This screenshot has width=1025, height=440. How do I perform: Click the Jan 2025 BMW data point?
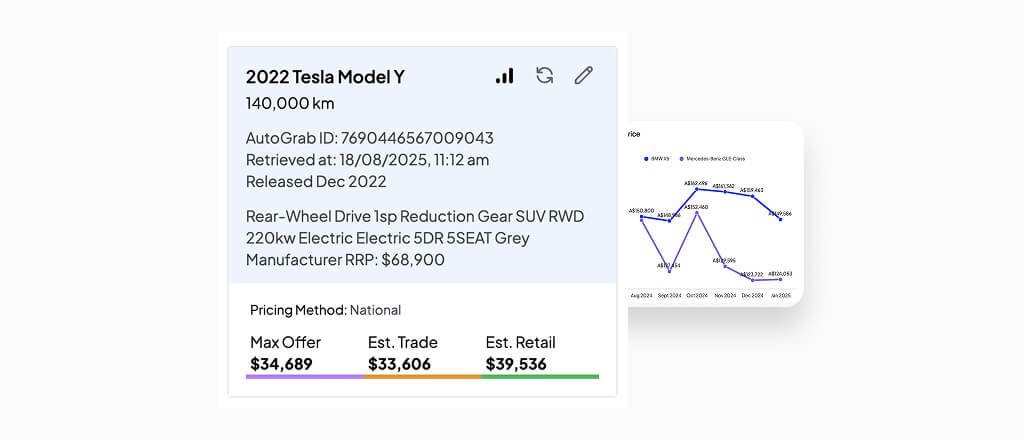tap(781, 220)
